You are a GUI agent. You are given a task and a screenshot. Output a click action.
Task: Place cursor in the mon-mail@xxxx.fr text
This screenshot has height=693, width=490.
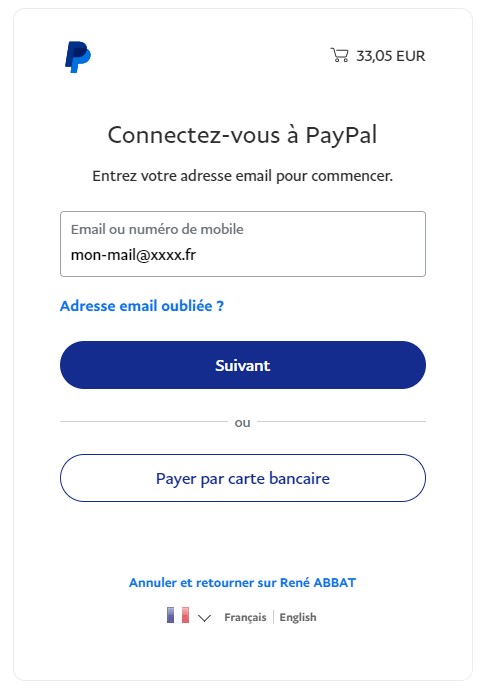pos(133,255)
